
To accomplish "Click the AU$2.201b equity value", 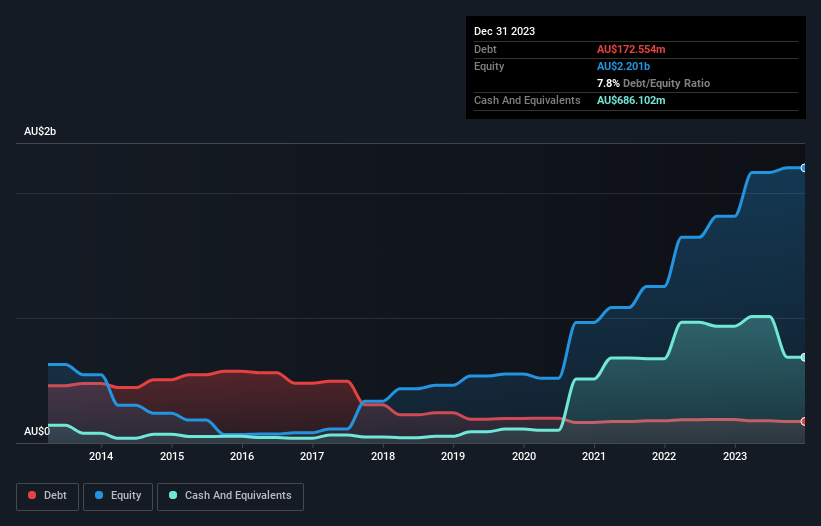I will click(623, 66).
